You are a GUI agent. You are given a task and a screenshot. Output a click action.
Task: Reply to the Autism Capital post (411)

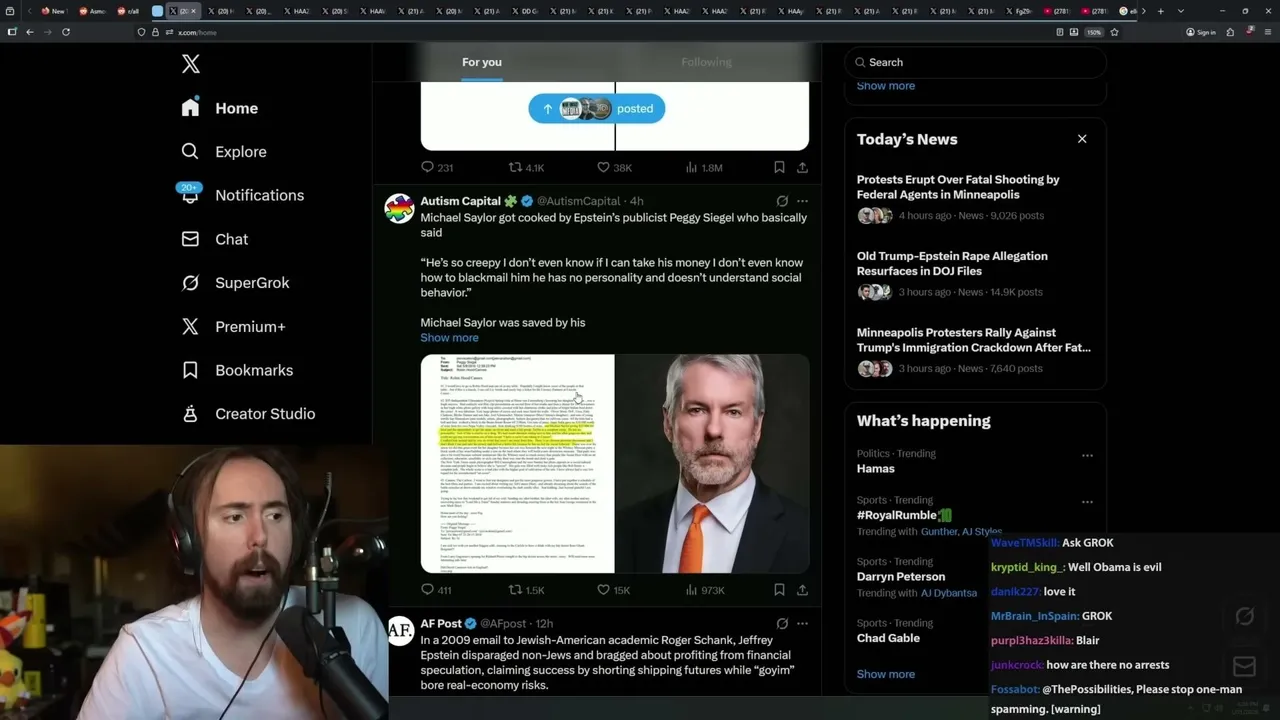point(436,590)
